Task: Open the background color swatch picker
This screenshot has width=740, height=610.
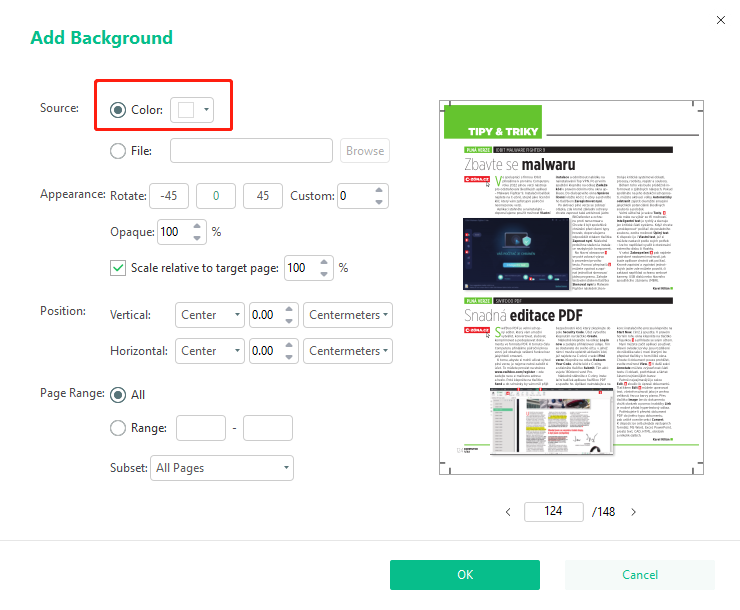Action: tap(193, 110)
